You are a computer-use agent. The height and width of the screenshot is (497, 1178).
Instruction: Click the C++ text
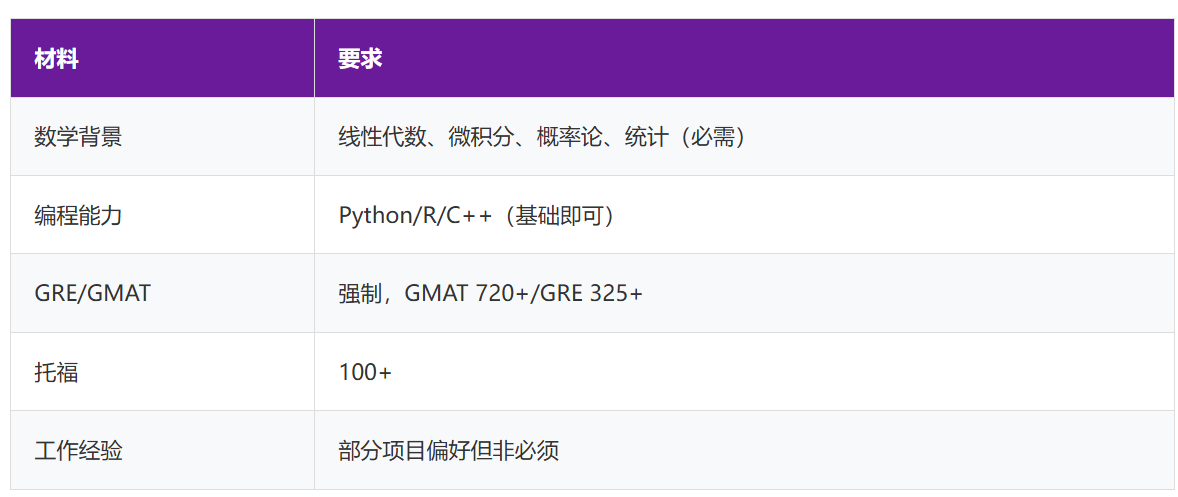[x=469, y=215]
